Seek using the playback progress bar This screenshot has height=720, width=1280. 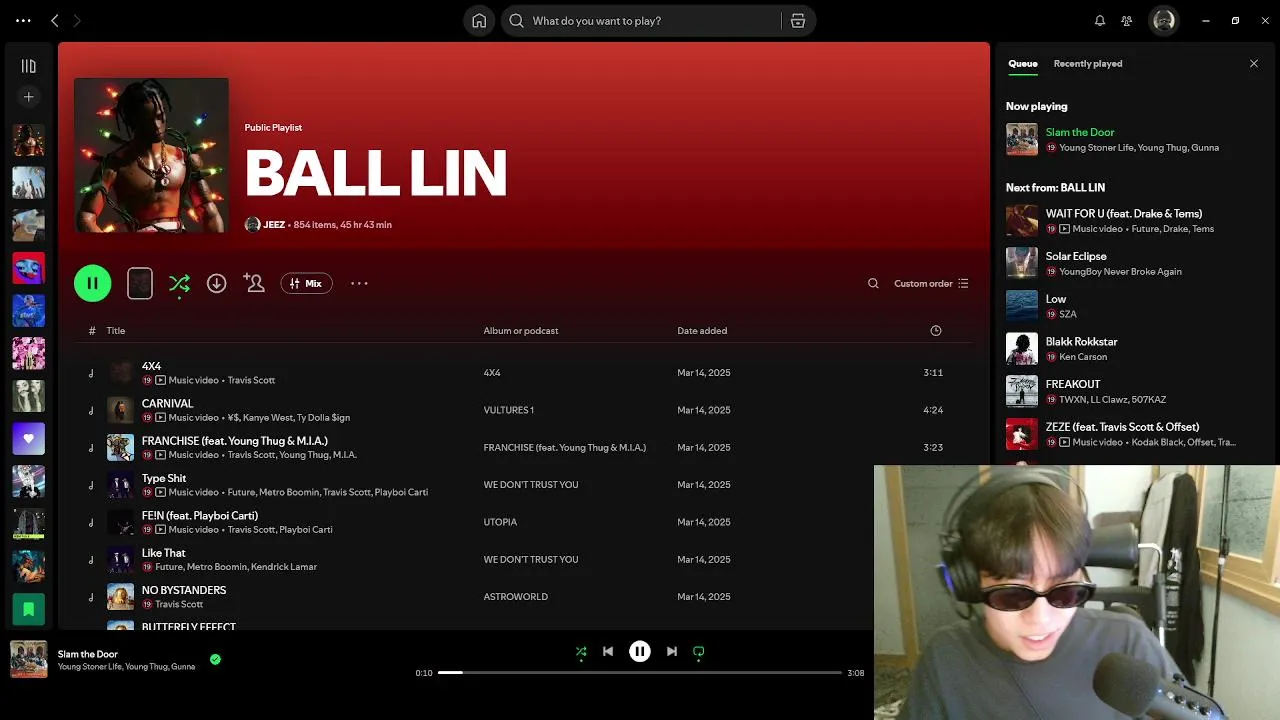tap(640, 673)
